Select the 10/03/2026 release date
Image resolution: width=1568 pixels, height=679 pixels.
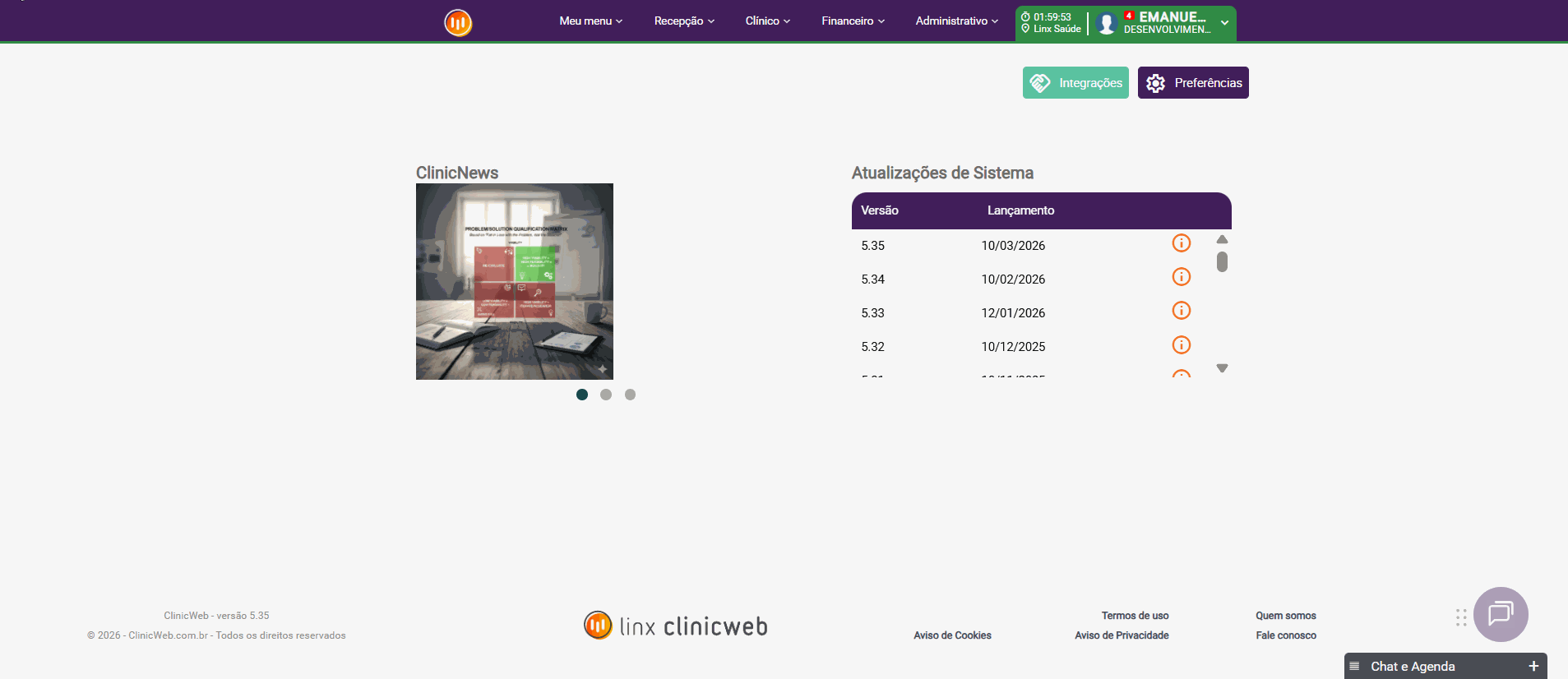[x=1013, y=246]
